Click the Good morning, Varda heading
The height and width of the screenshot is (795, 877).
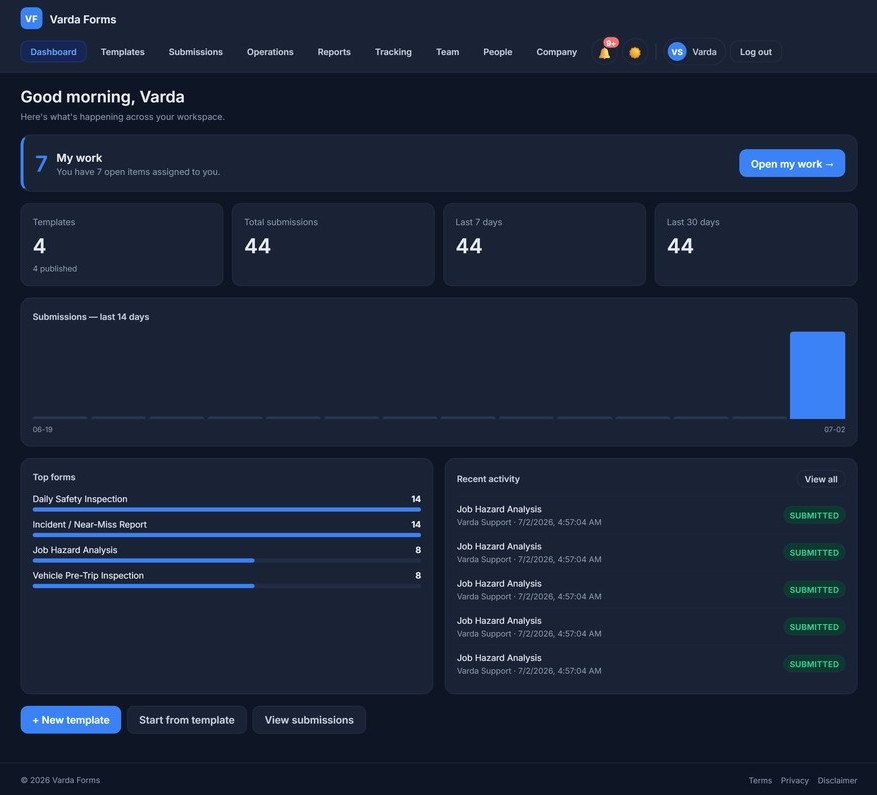[x=102, y=97]
